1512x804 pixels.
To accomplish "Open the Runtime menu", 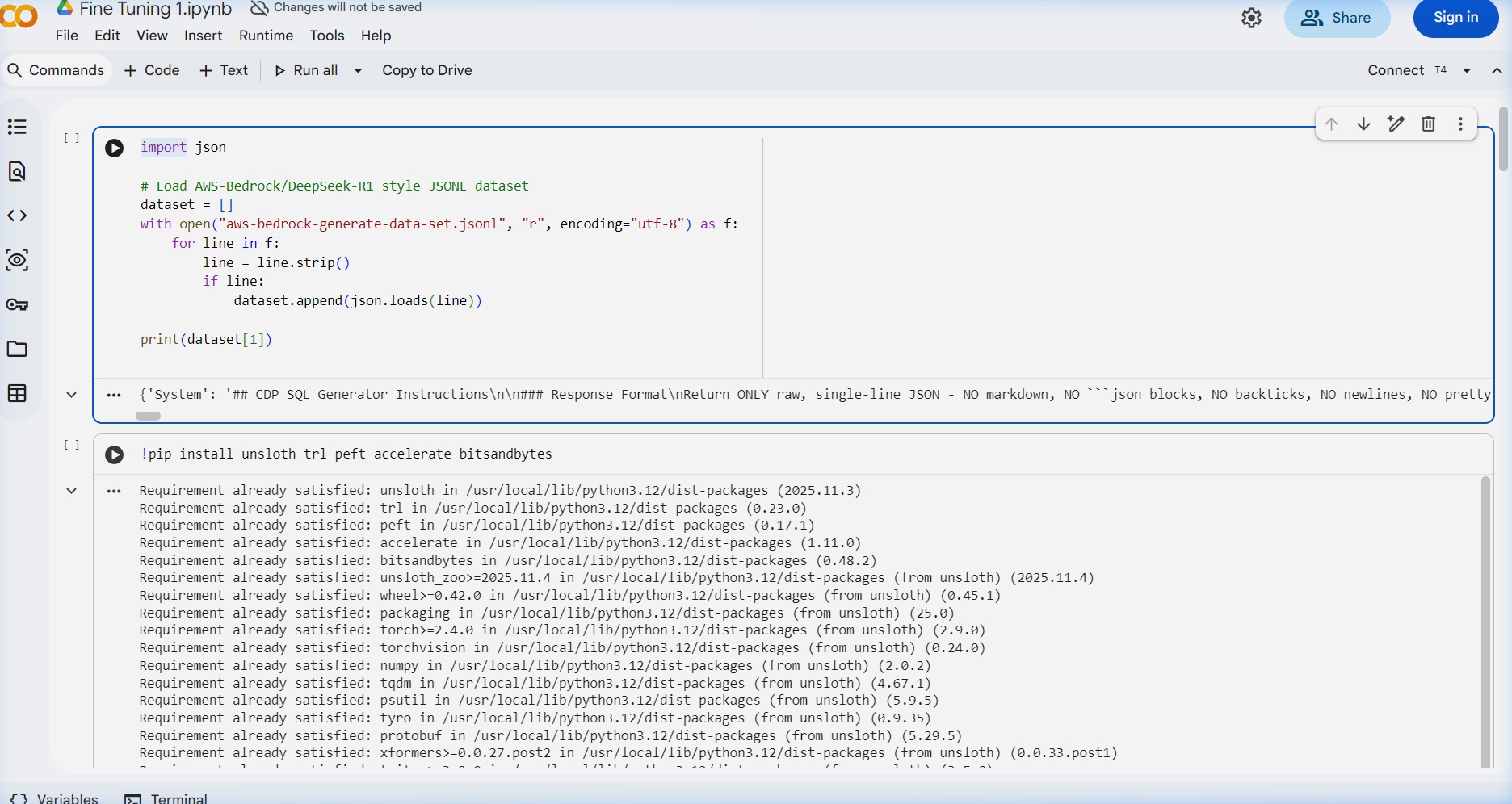I will point(266,36).
